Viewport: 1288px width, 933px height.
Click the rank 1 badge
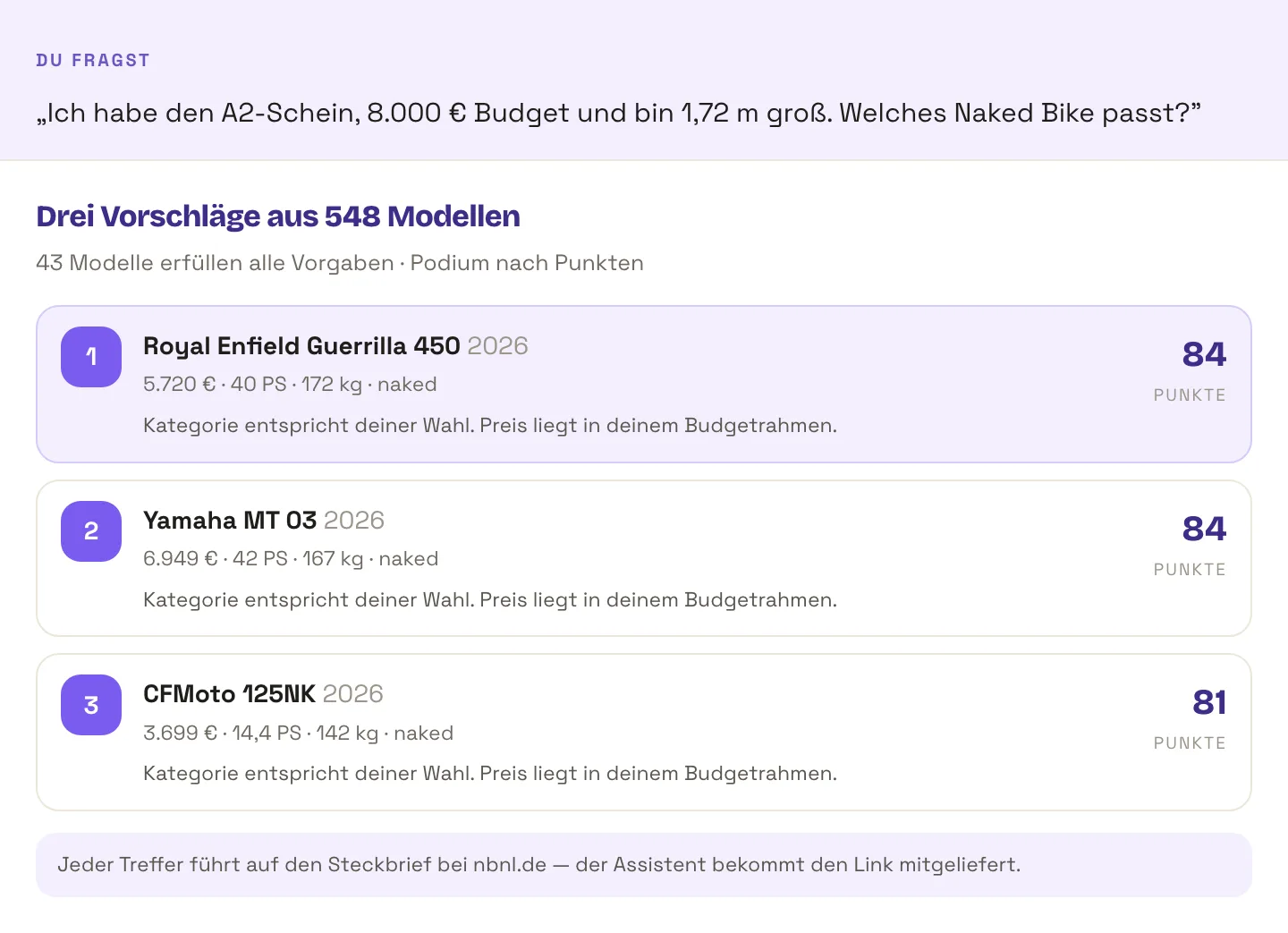(x=91, y=357)
